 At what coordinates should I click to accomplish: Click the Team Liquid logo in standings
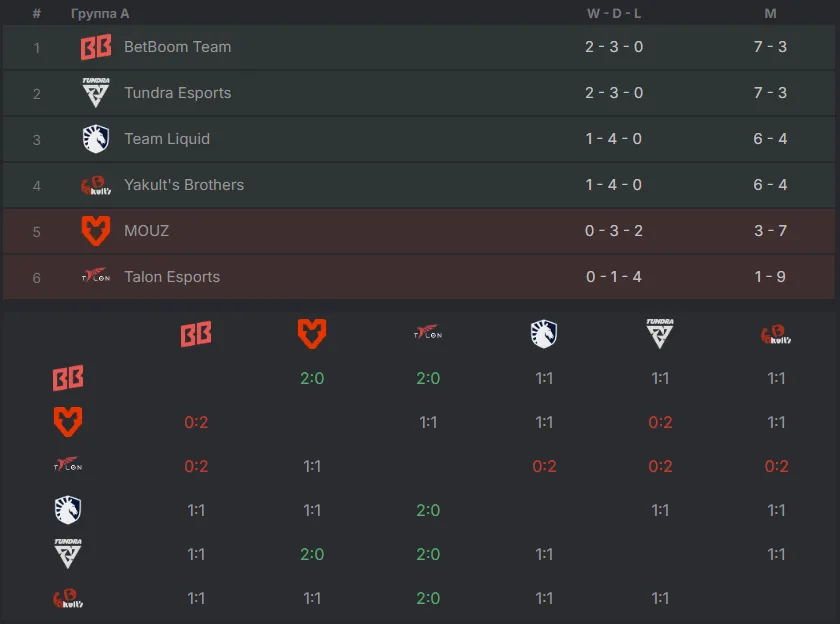96,139
